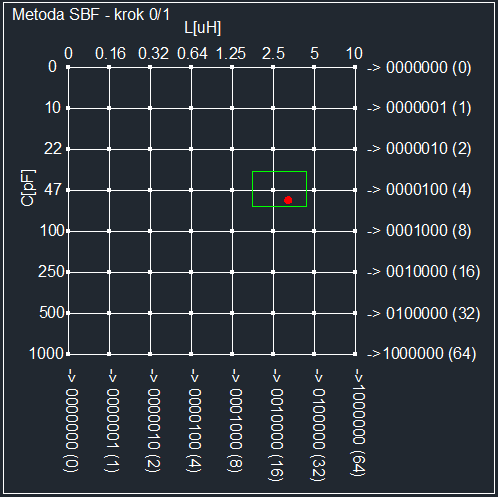Click grid node at L 1.25, C 100
The width and height of the screenshot is (498, 497).
232,231
